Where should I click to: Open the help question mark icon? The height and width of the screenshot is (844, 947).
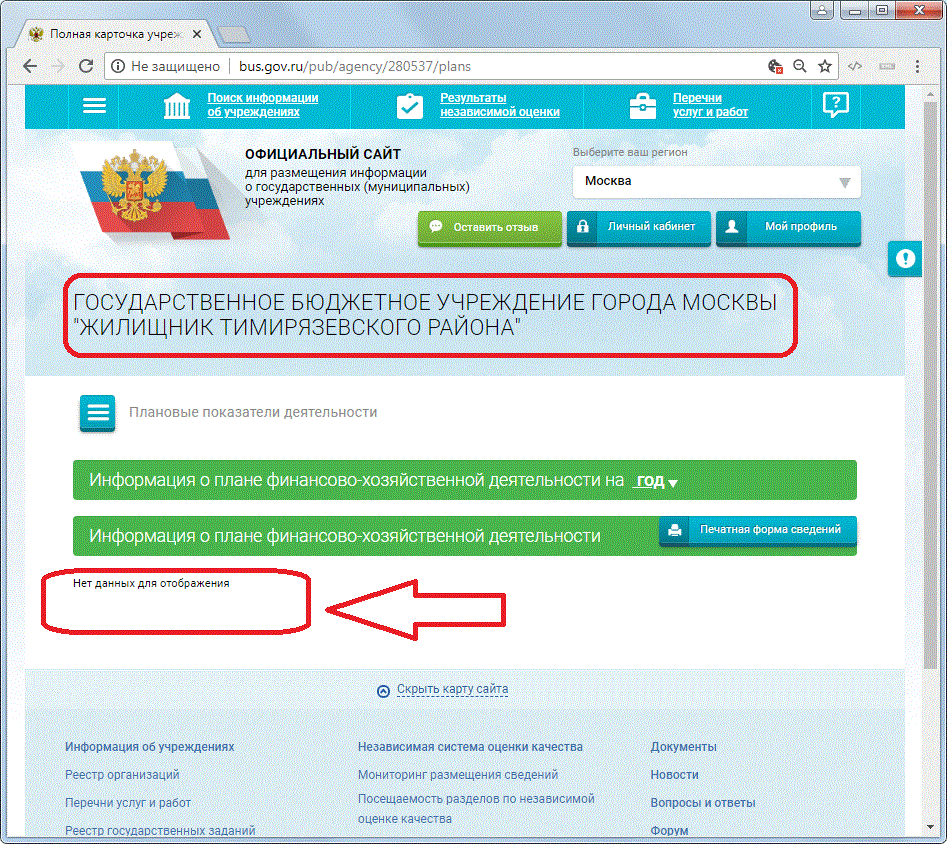(836, 105)
